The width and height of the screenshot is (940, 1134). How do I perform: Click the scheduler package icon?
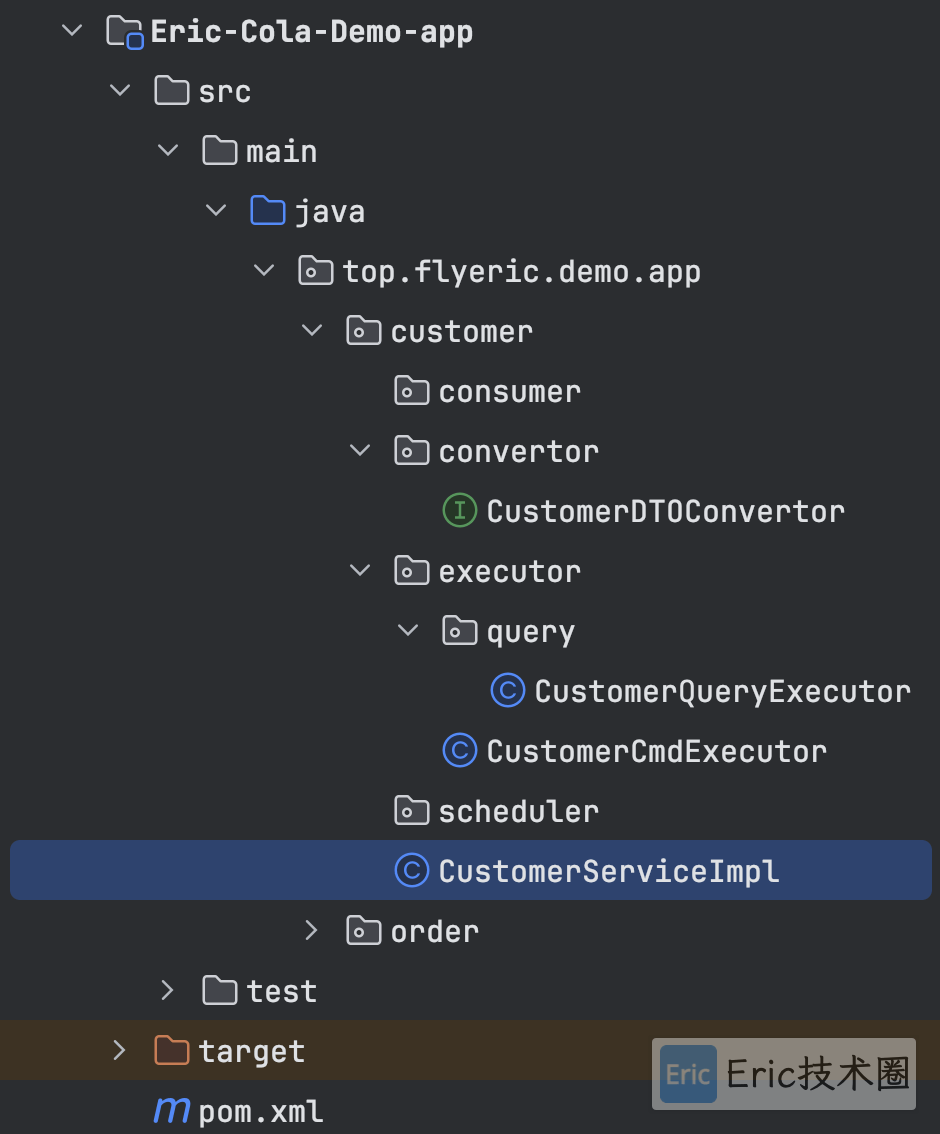(x=411, y=811)
